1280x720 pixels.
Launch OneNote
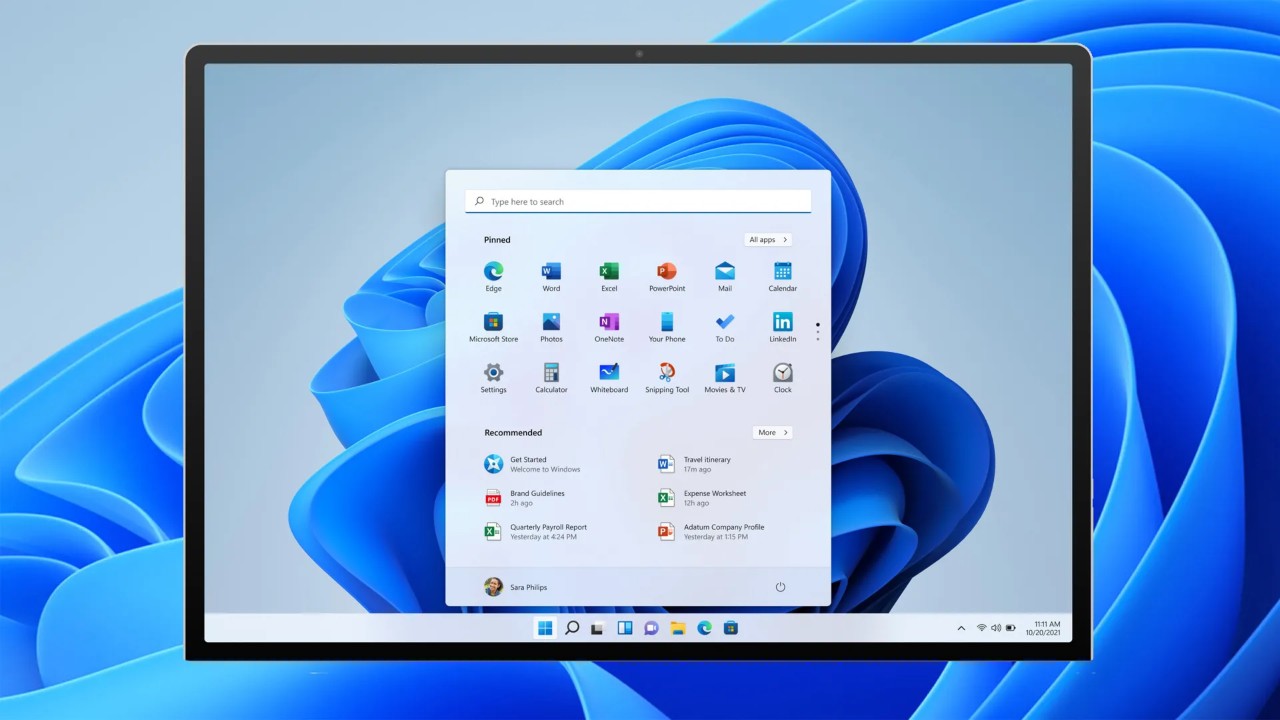point(609,322)
